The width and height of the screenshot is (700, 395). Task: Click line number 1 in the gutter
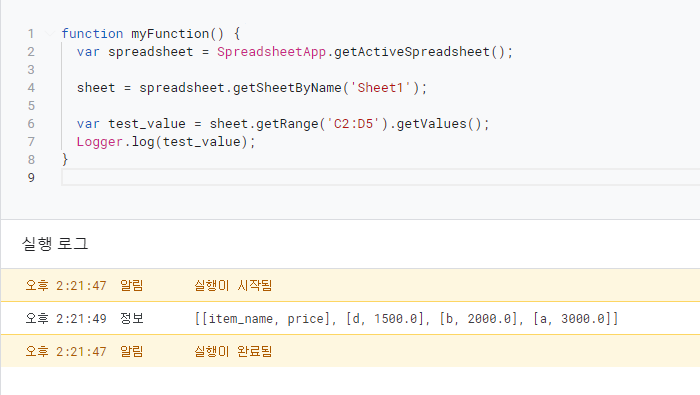click(x=31, y=33)
